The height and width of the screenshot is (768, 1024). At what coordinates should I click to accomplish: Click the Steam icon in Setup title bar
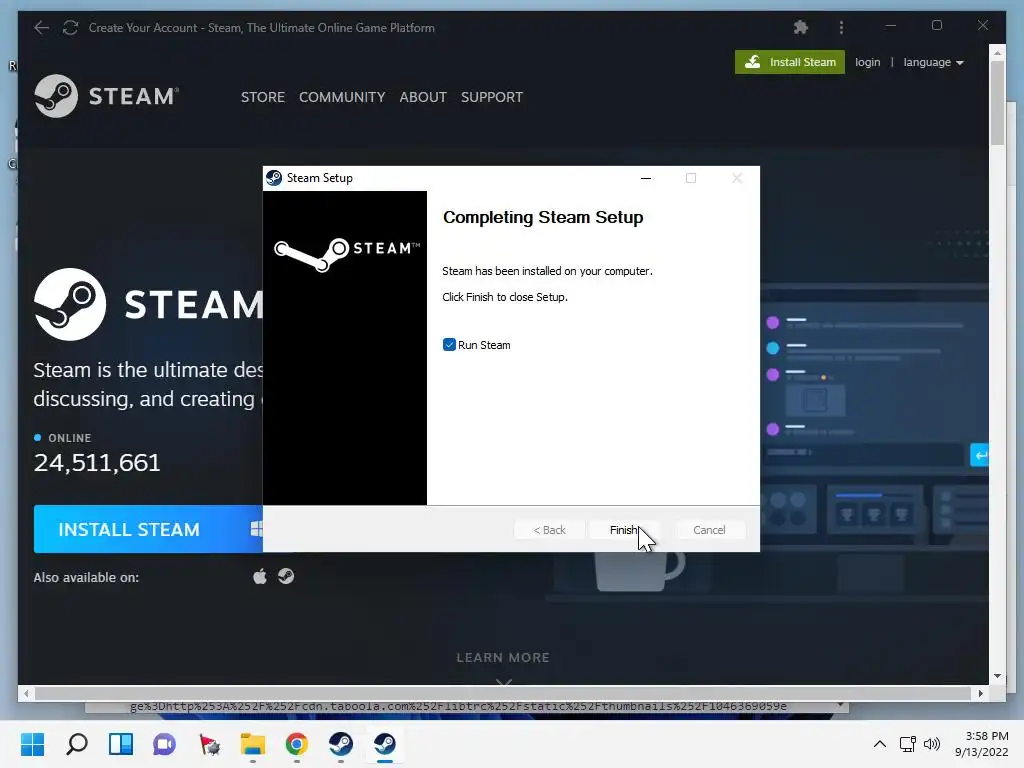274,178
